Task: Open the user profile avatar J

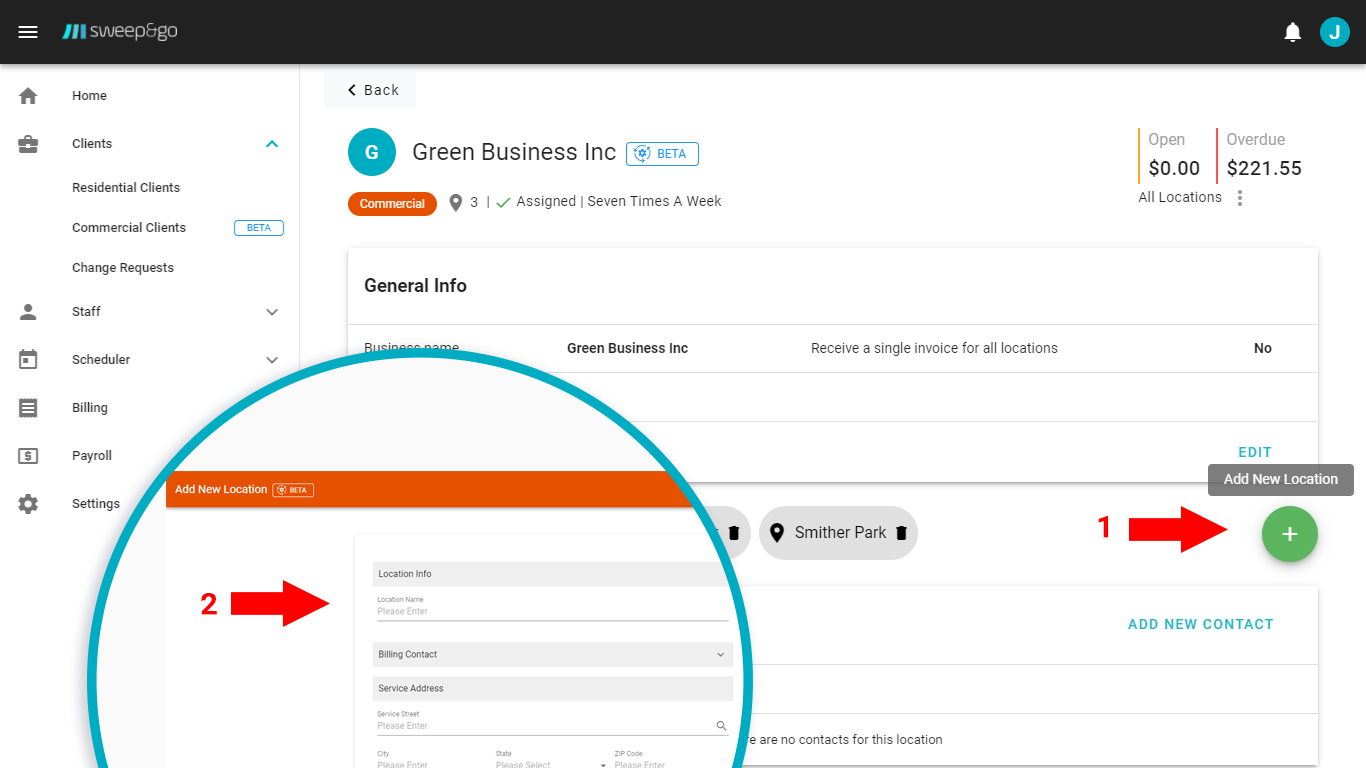Action: pos(1334,32)
